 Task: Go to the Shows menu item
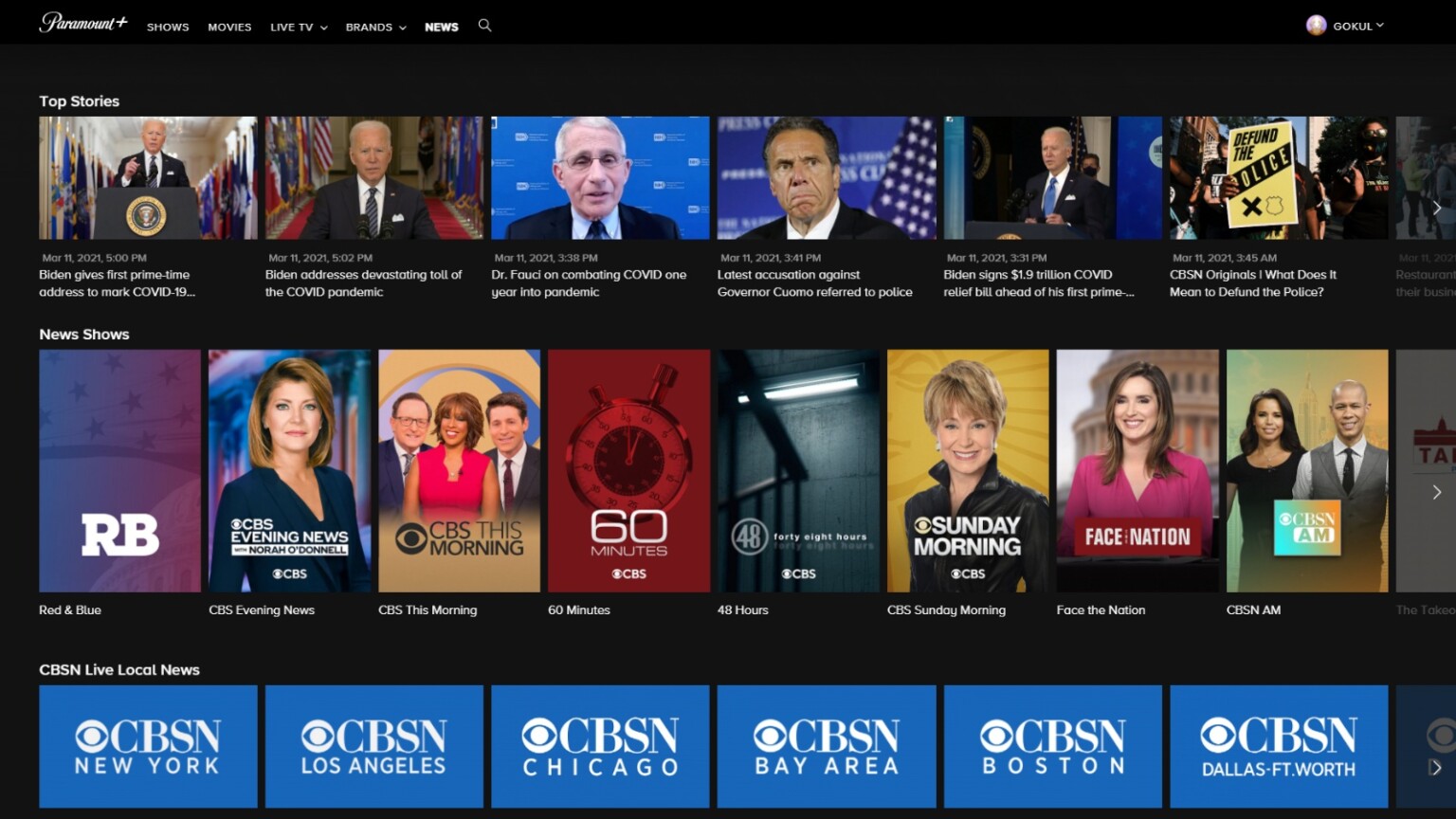[x=168, y=27]
